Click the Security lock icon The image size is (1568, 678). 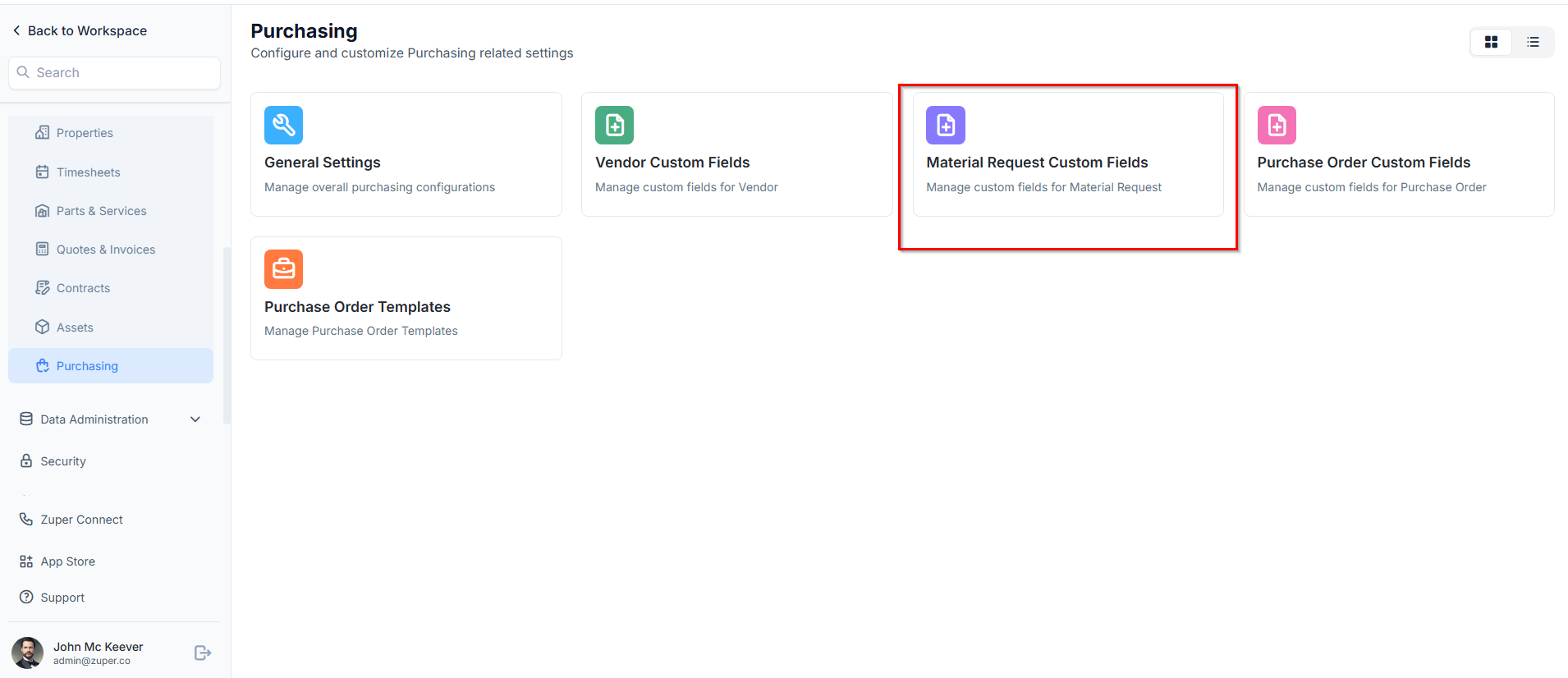[26, 460]
